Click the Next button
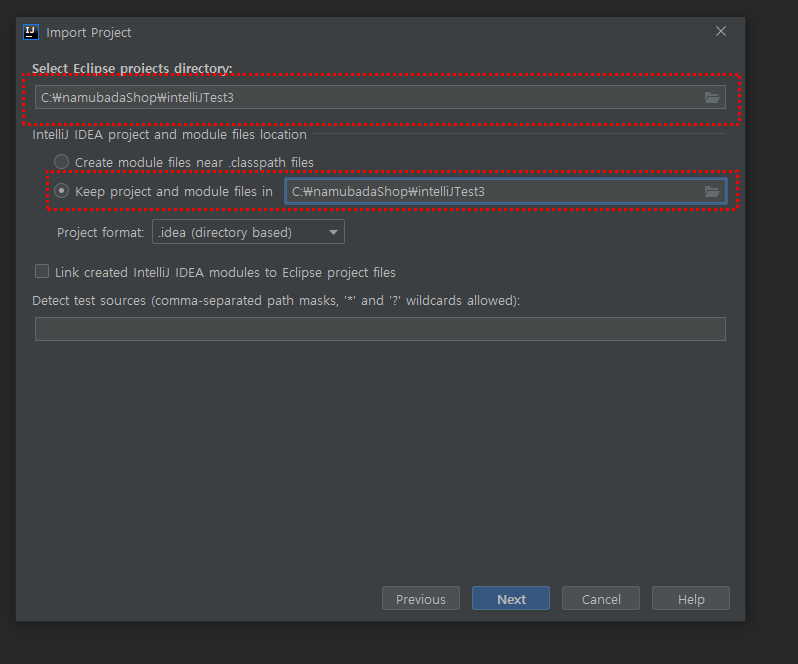 coord(511,598)
